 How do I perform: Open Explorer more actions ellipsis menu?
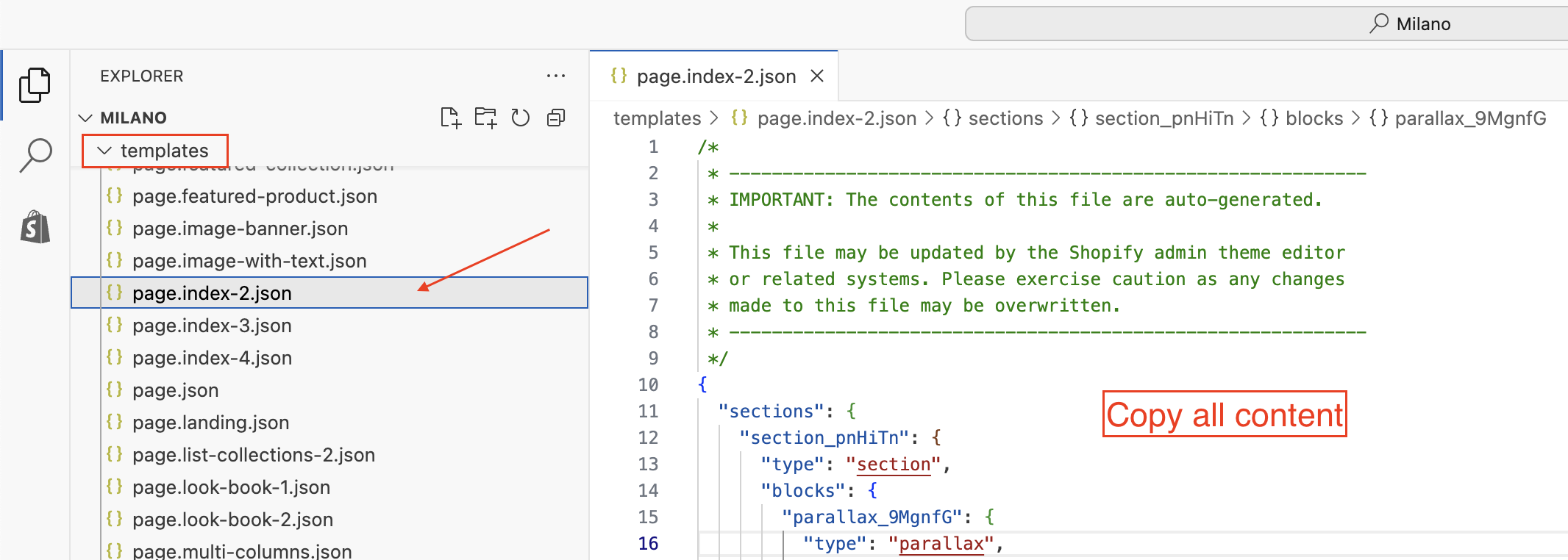(x=556, y=76)
